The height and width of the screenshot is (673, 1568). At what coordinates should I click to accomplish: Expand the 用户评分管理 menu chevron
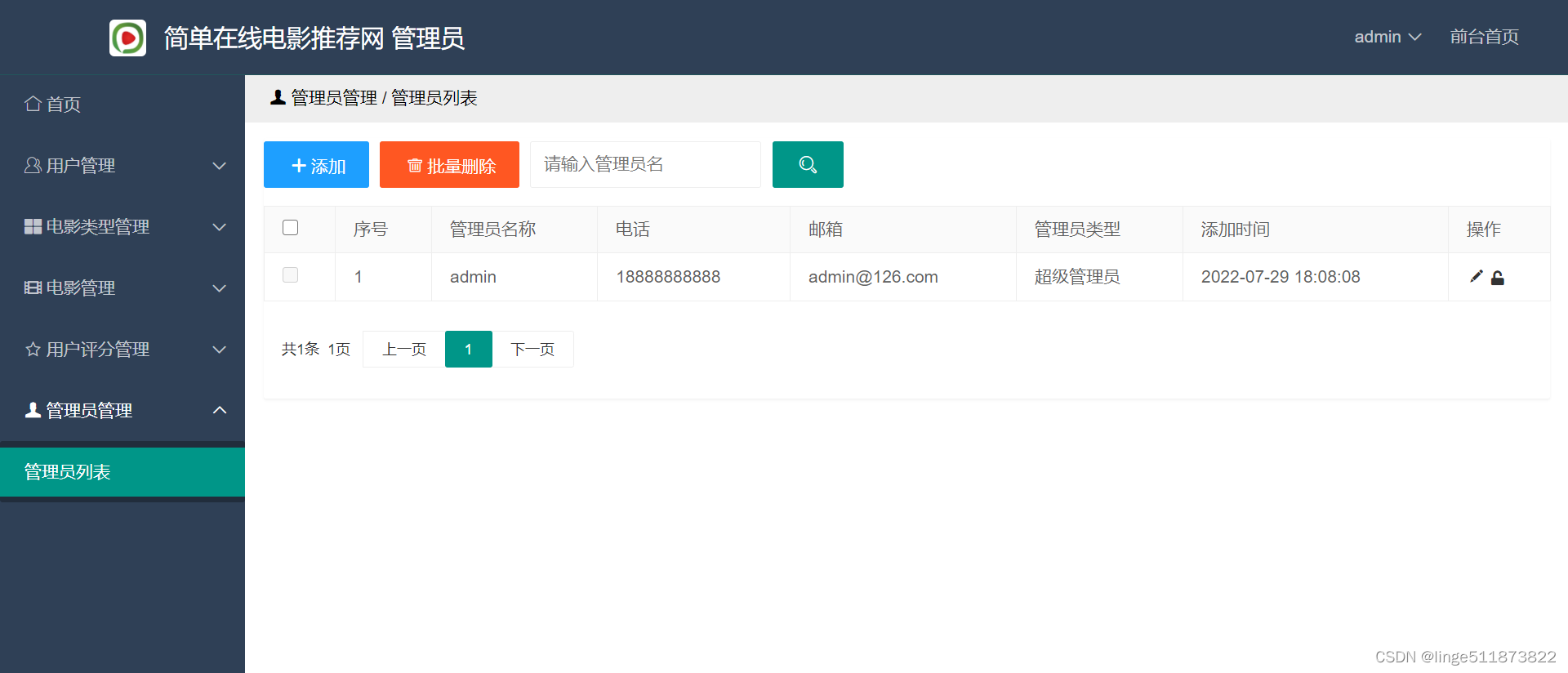pyautogui.click(x=219, y=350)
